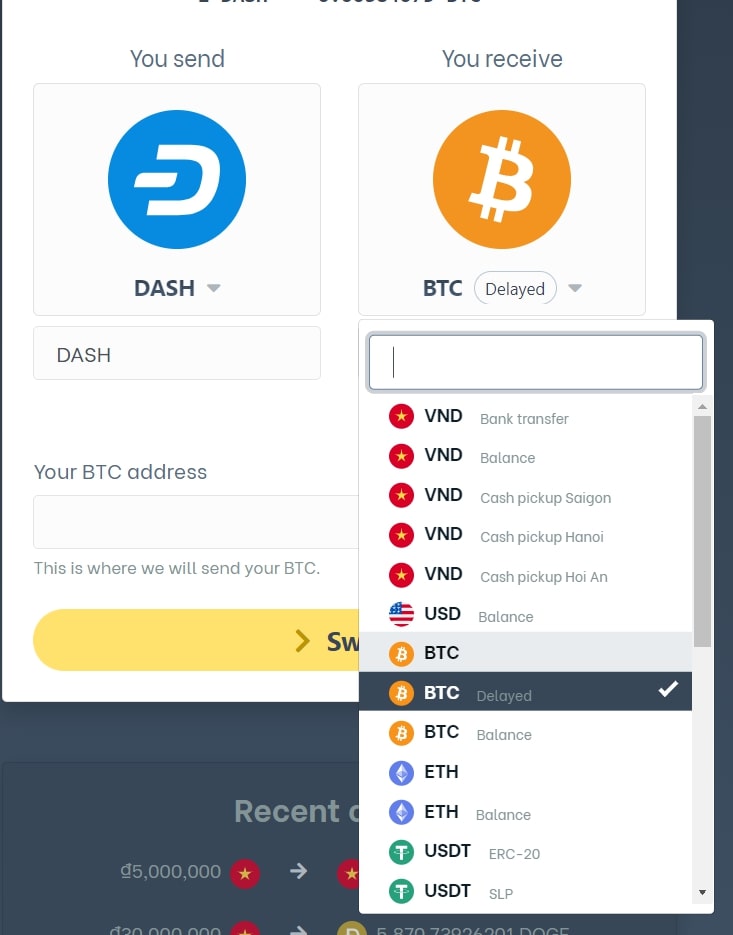Choose the plain BTC option in list
This screenshot has height=935, width=733.
[x=525, y=652]
